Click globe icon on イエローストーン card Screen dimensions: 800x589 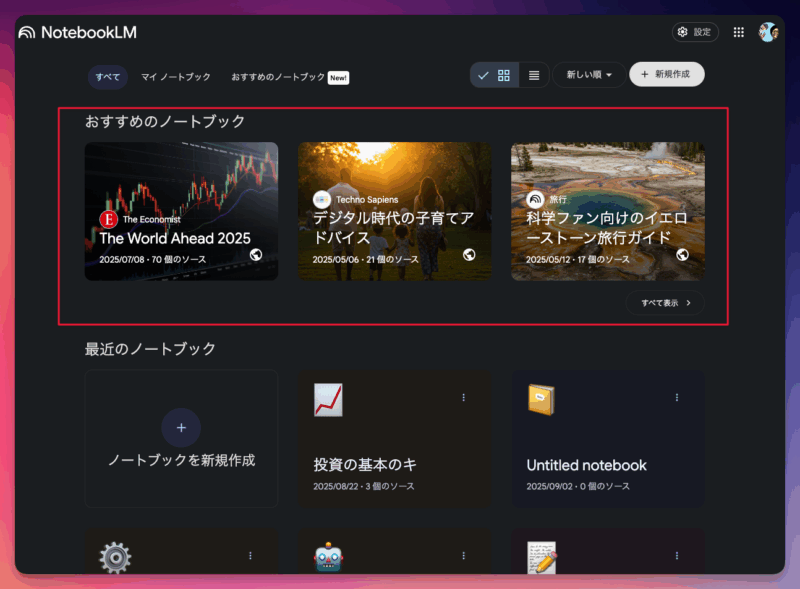click(682, 255)
